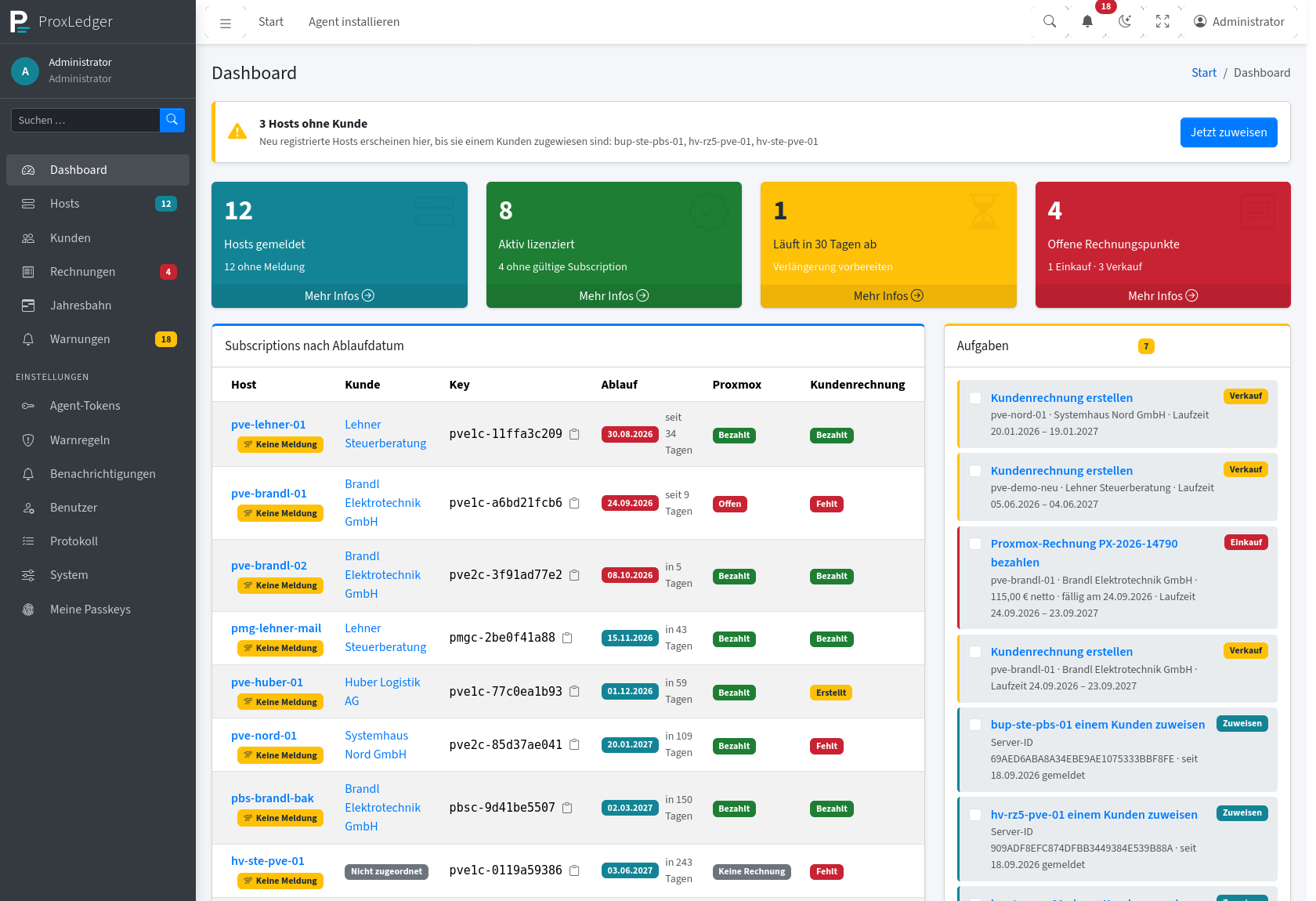Click the Erstellt badge for pve-huber-01
Screen dimensions: 1316x901
(830, 693)
